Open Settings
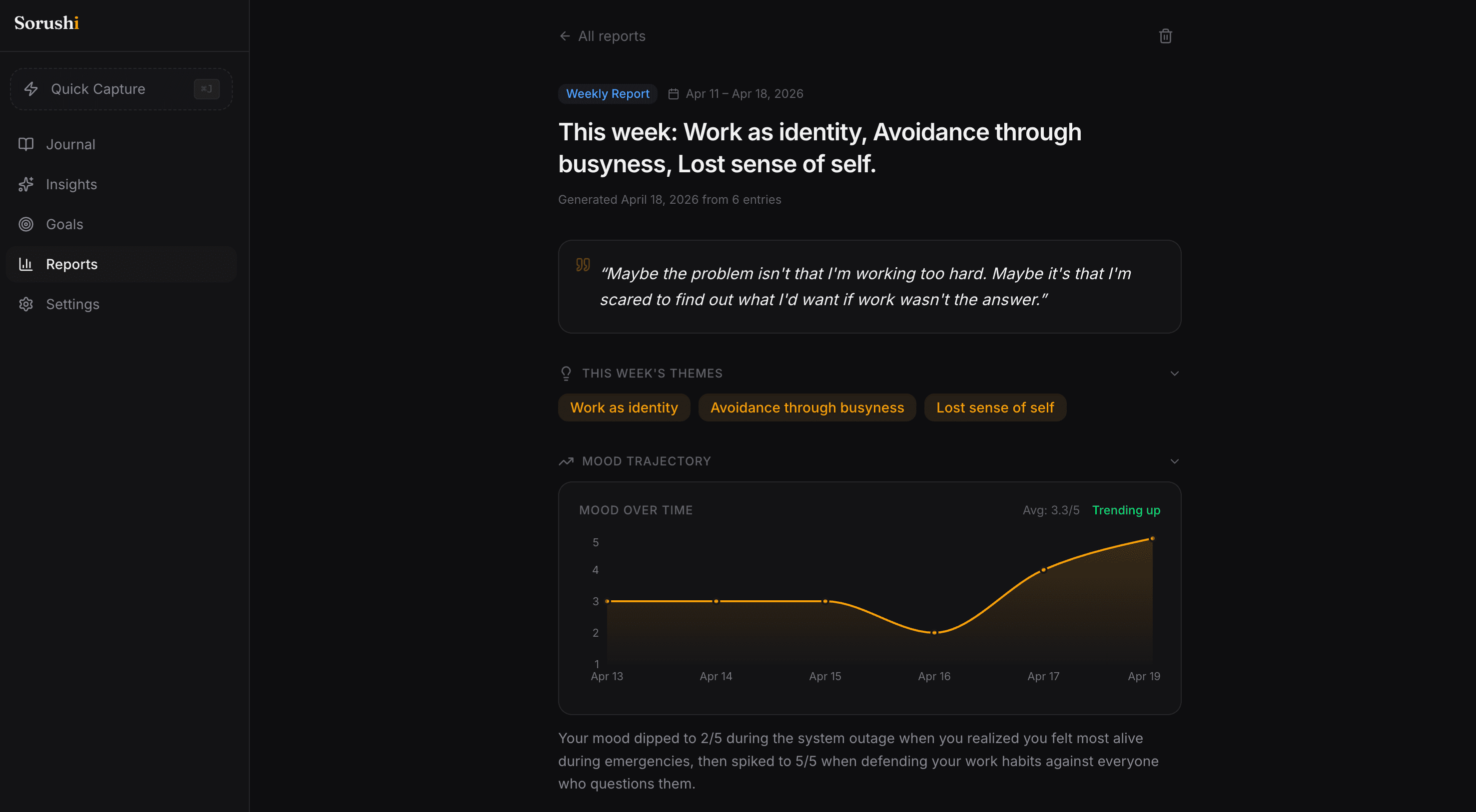The image size is (1476, 812). pyautogui.click(x=121, y=304)
